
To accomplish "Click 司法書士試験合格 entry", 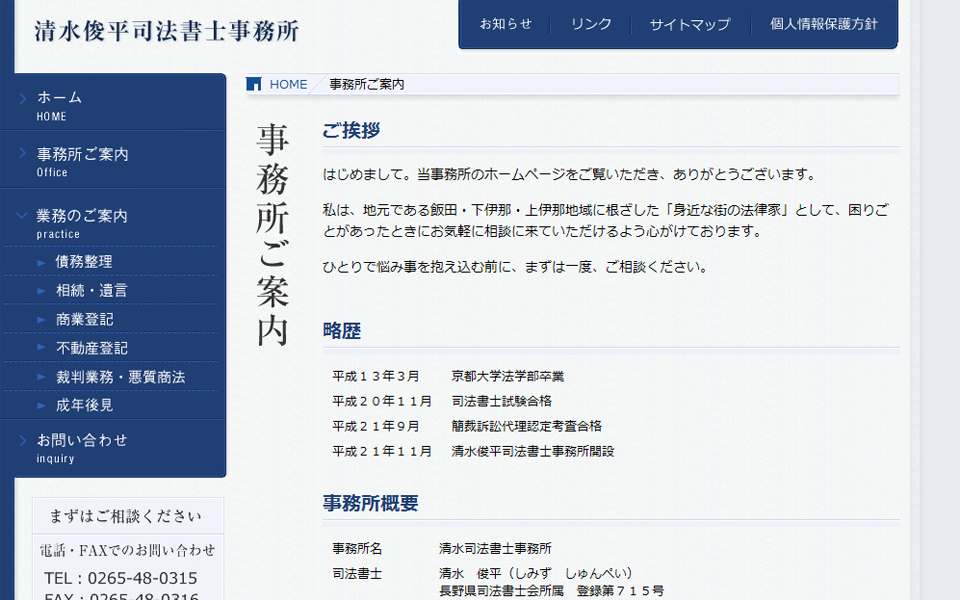I will (x=501, y=401).
